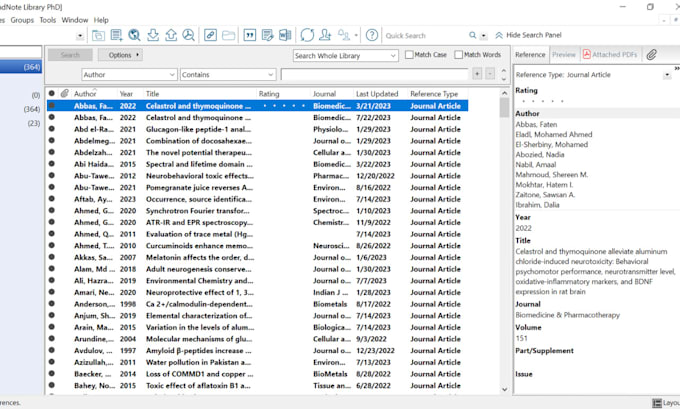This screenshot has height=409, width=680.
Task: Click the search rows up/down stepper
Action: click(503, 75)
